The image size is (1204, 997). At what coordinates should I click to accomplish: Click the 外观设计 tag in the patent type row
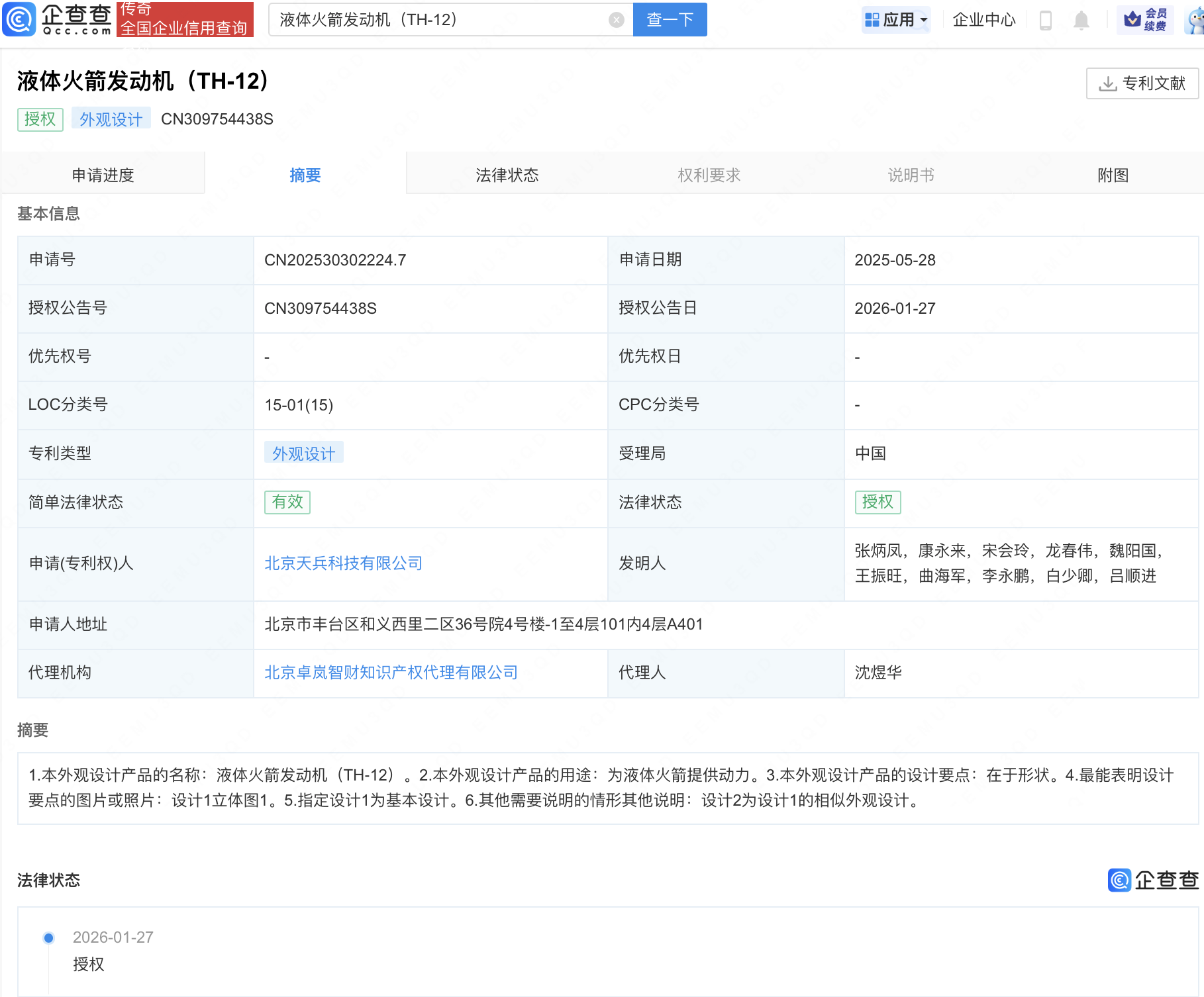pyautogui.click(x=303, y=453)
